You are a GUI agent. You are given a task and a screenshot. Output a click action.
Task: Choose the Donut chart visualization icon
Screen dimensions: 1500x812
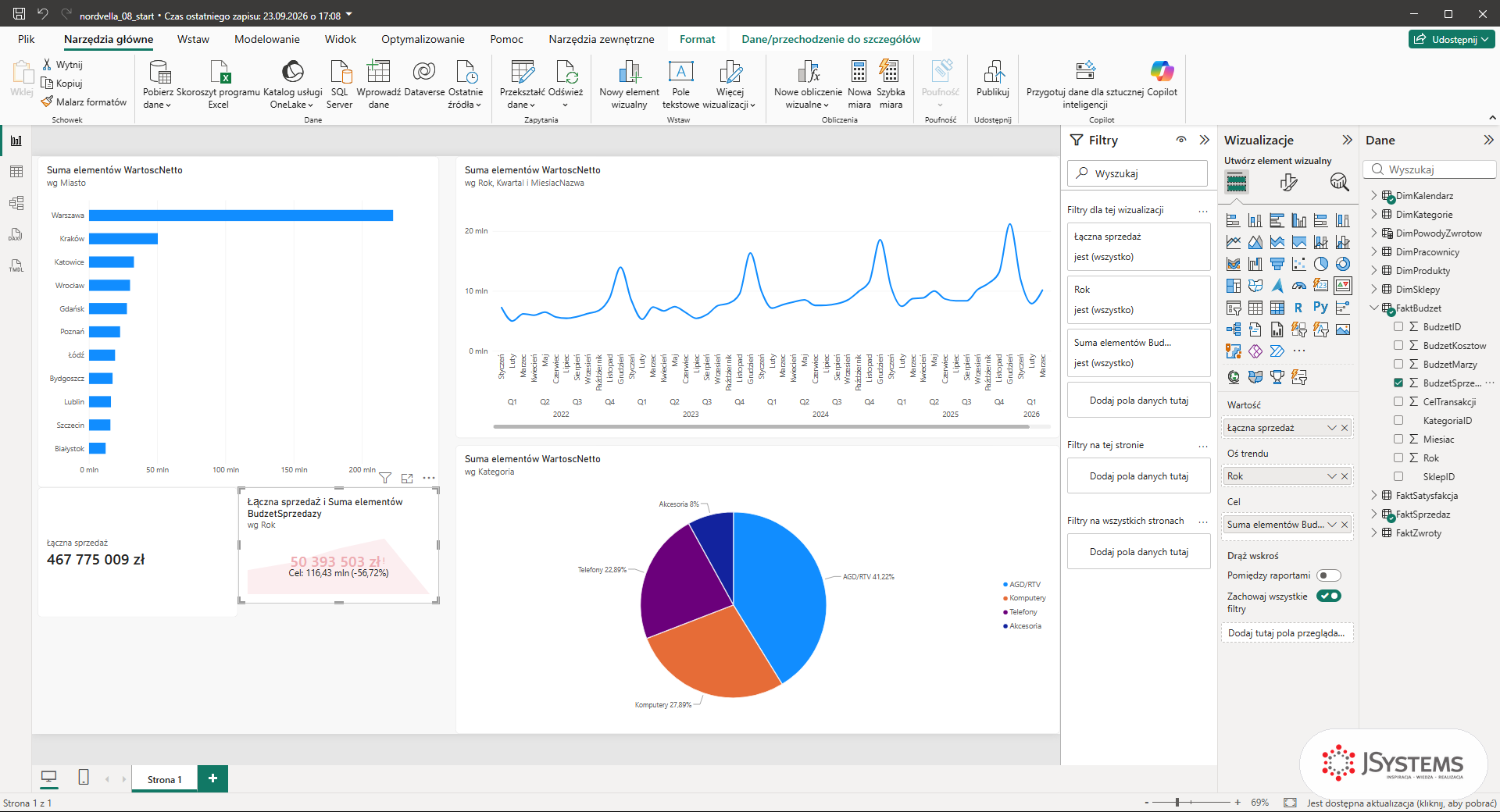pos(1343,264)
